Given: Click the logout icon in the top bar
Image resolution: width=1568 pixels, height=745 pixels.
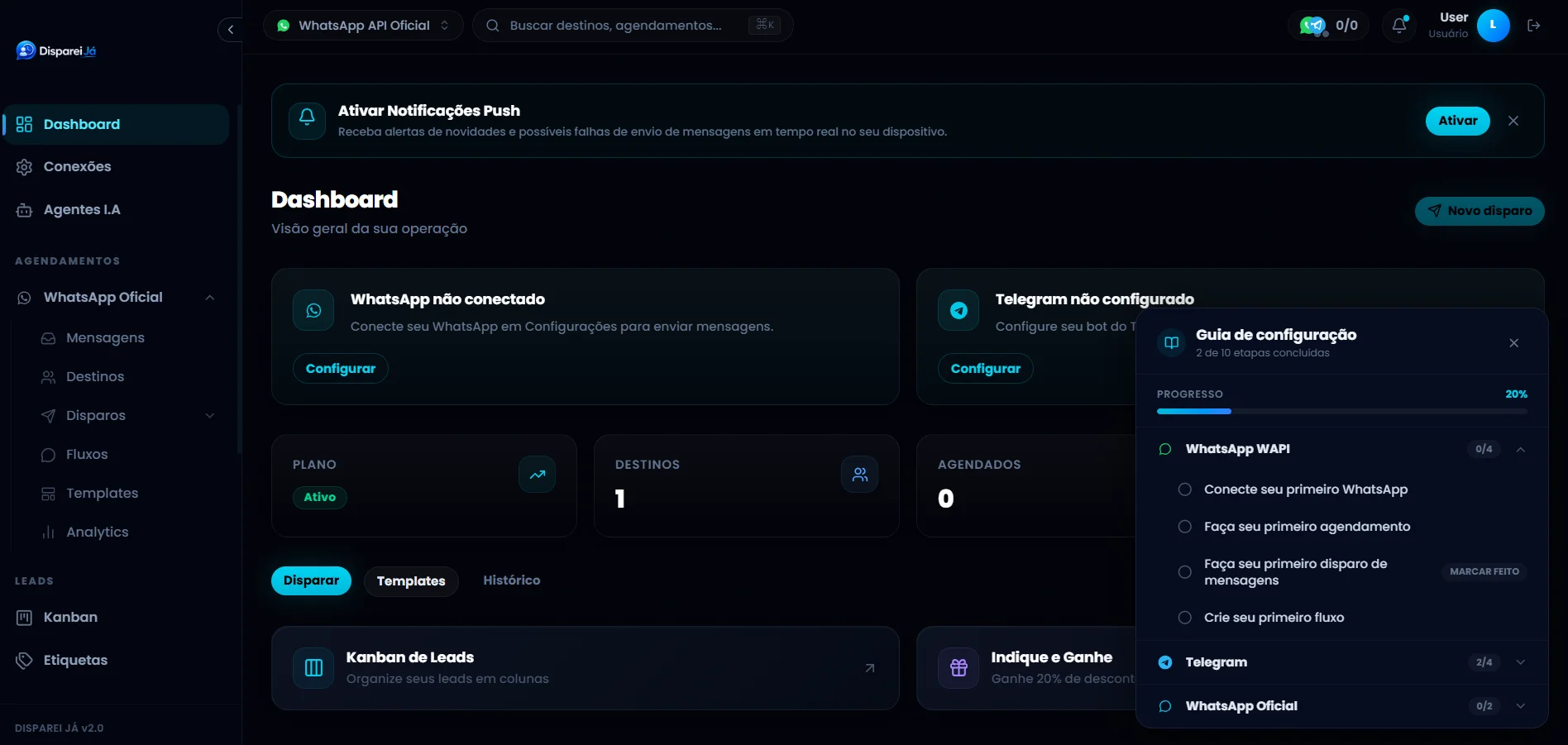Looking at the screenshot, I should pos(1533,26).
